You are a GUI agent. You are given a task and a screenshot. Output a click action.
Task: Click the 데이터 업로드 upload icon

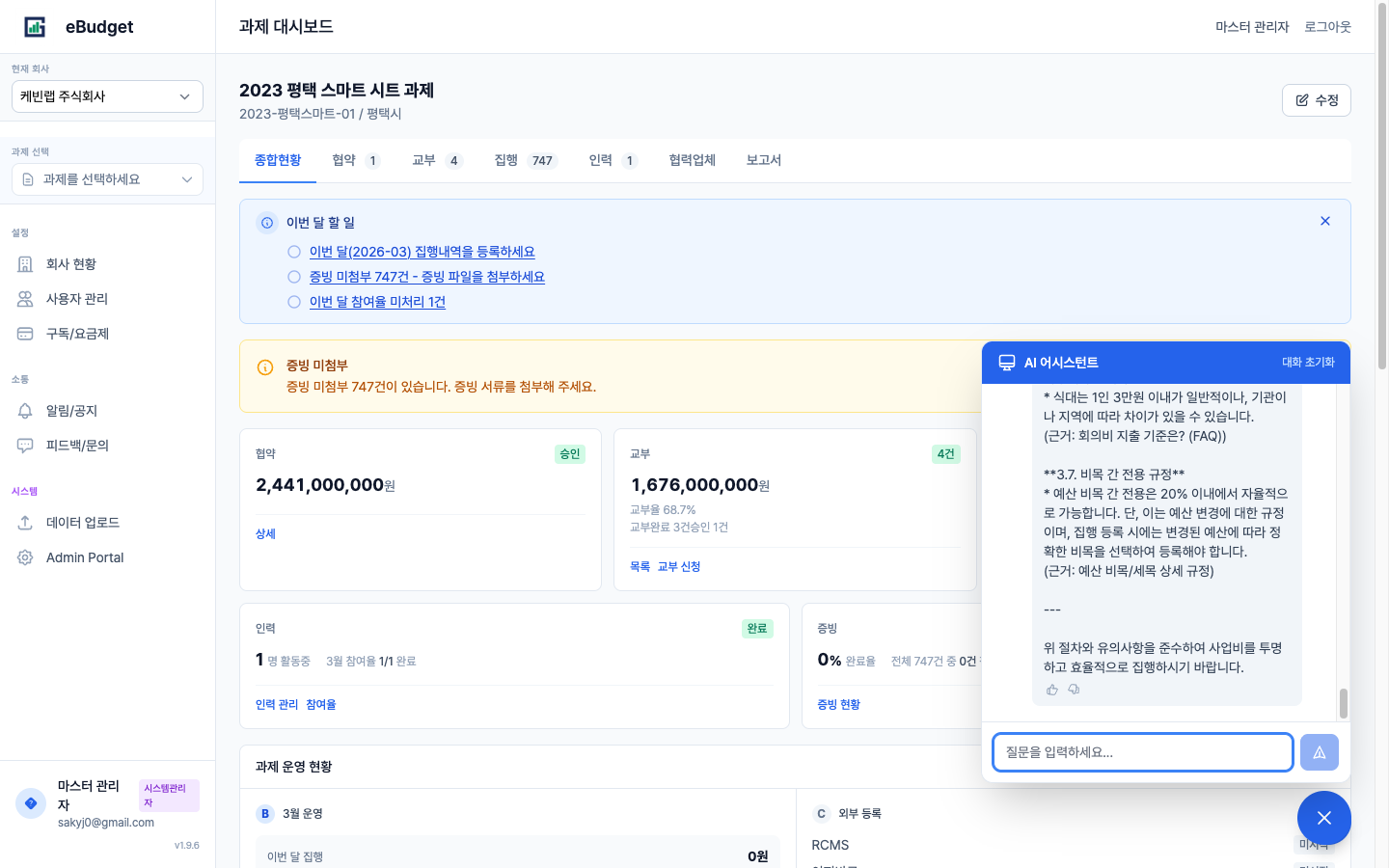(24, 522)
